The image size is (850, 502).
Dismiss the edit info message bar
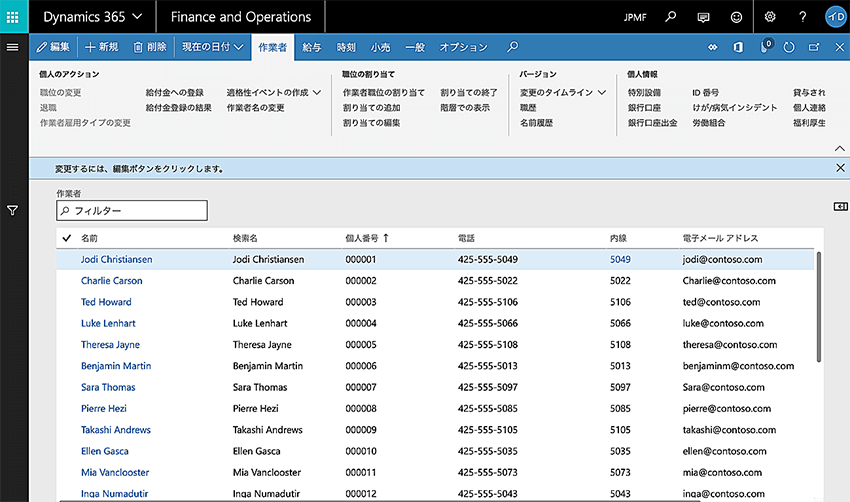point(840,168)
